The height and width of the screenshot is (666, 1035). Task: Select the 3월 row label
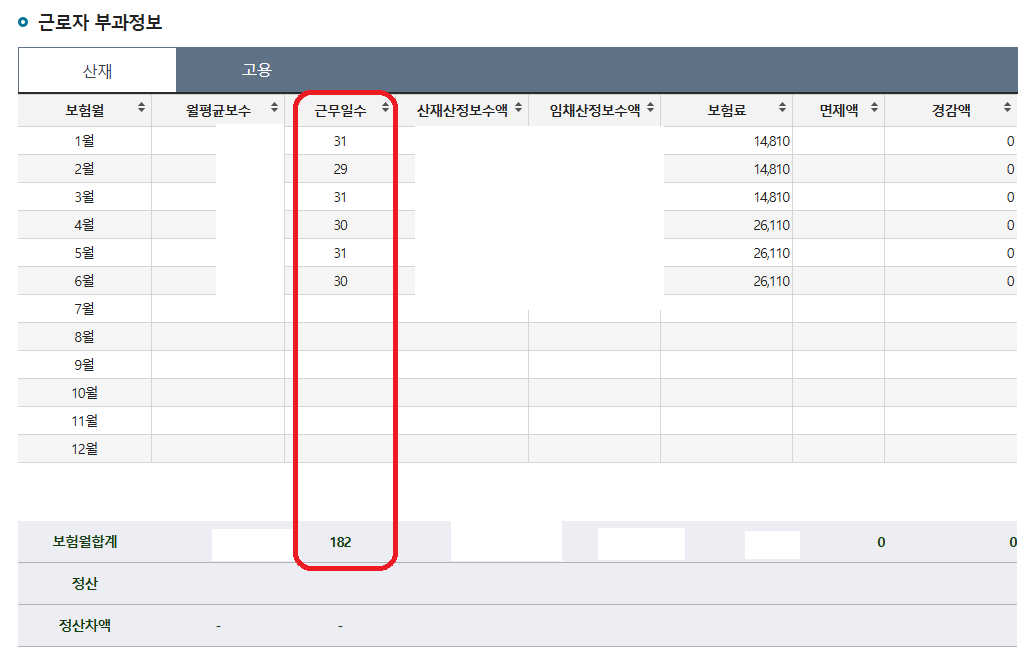tap(84, 197)
